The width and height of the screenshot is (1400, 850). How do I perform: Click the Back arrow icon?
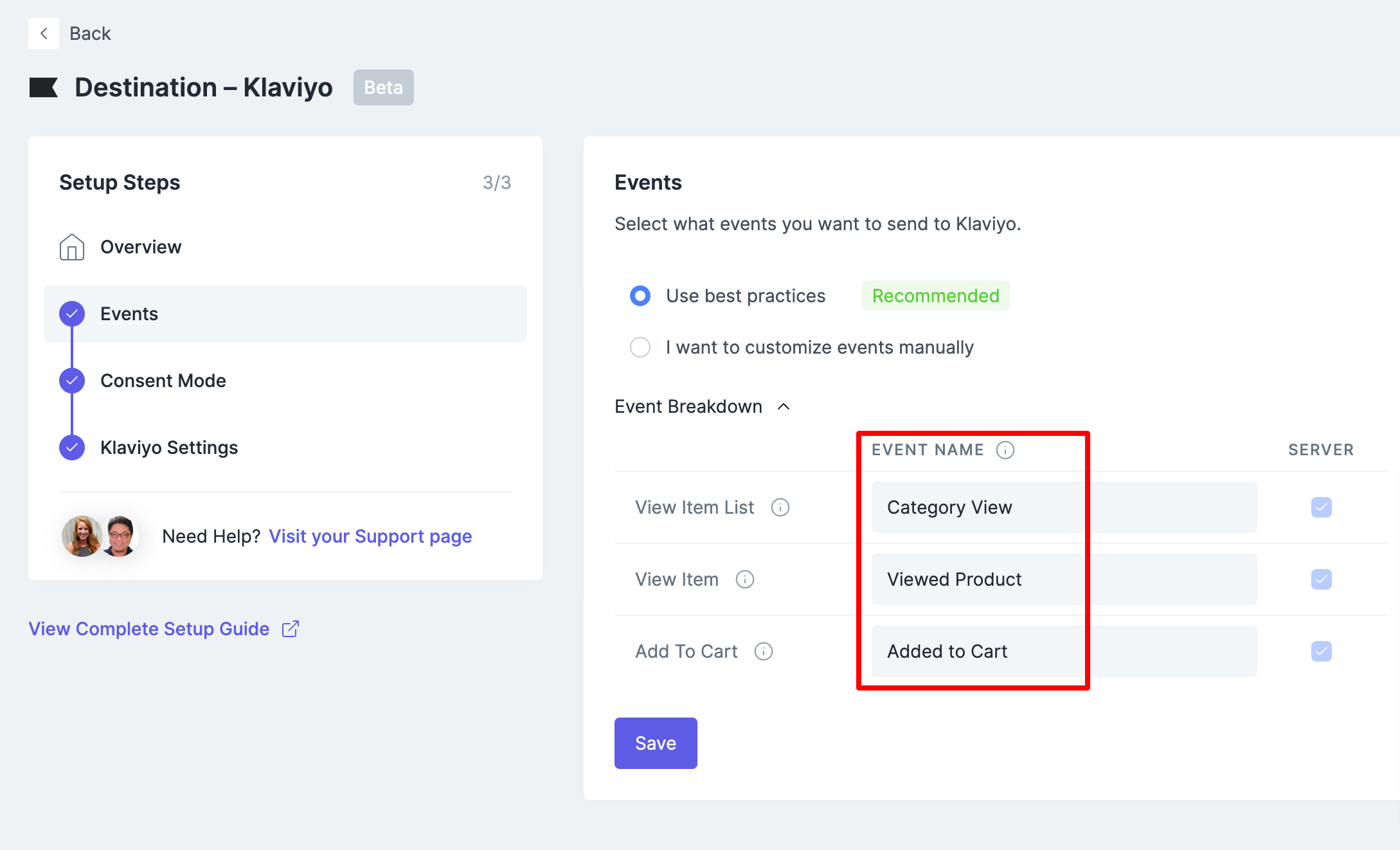(43, 33)
